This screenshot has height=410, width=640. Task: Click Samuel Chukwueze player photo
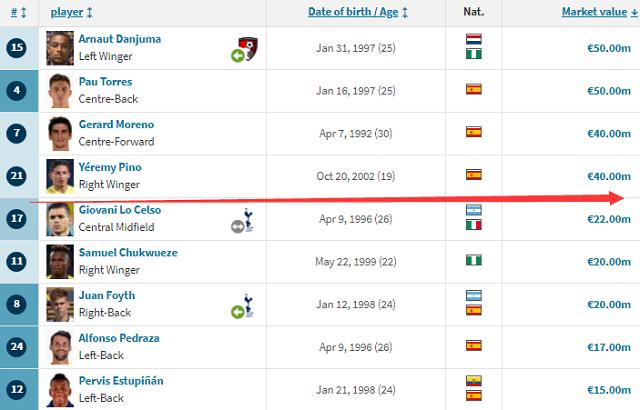(x=60, y=262)
